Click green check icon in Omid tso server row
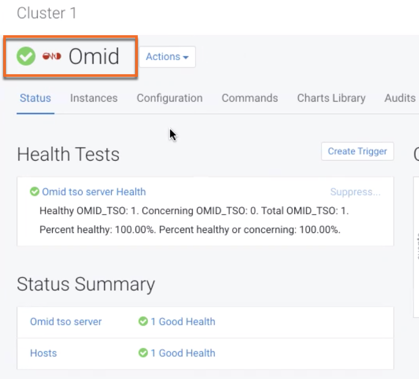This screenshot has height=379, width=419. click(143, 321)
